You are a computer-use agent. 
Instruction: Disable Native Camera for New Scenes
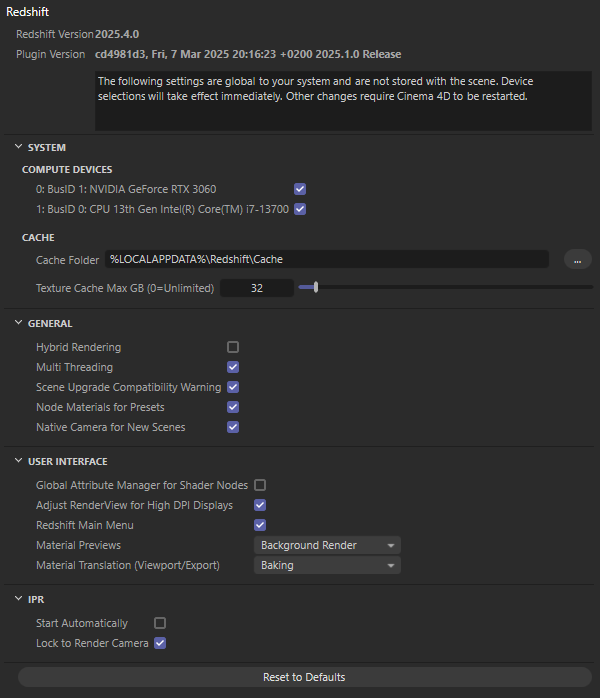point(233,427)
